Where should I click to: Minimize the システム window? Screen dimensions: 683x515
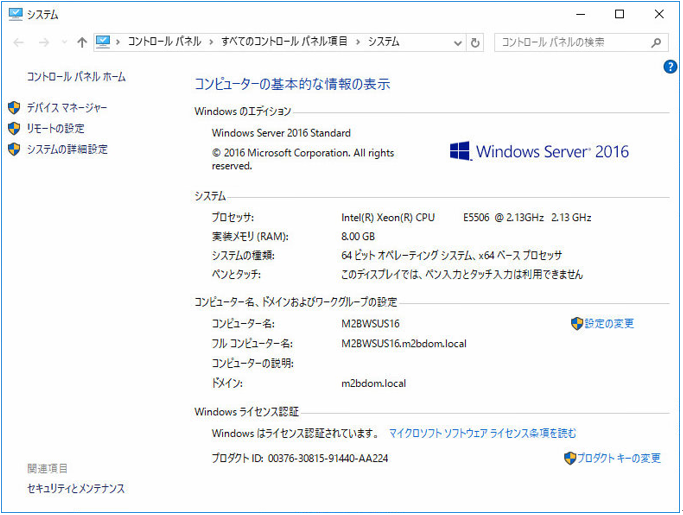click(581, 14)
